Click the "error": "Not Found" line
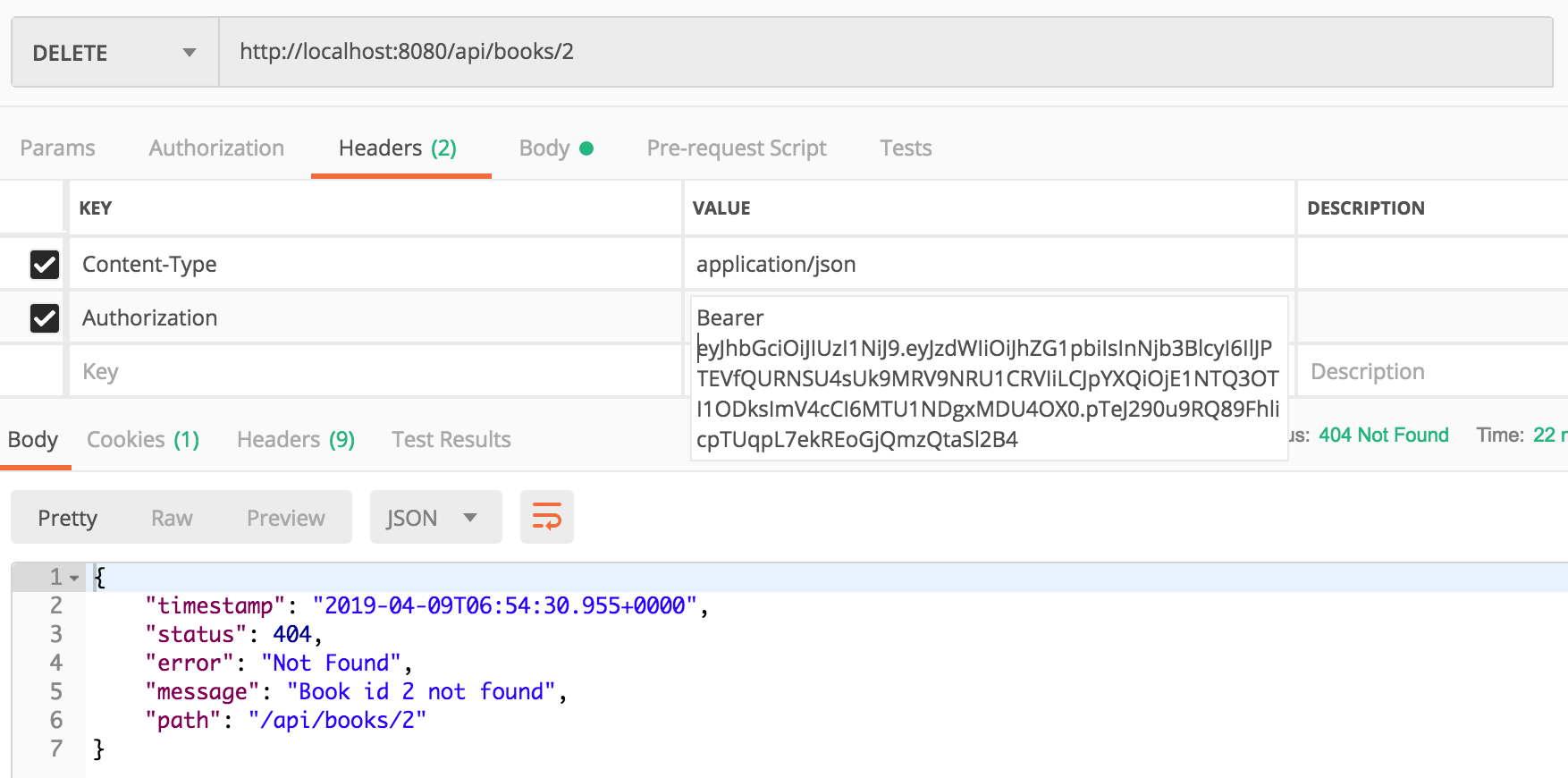1568x778 pixels. [x=279, y=663]
